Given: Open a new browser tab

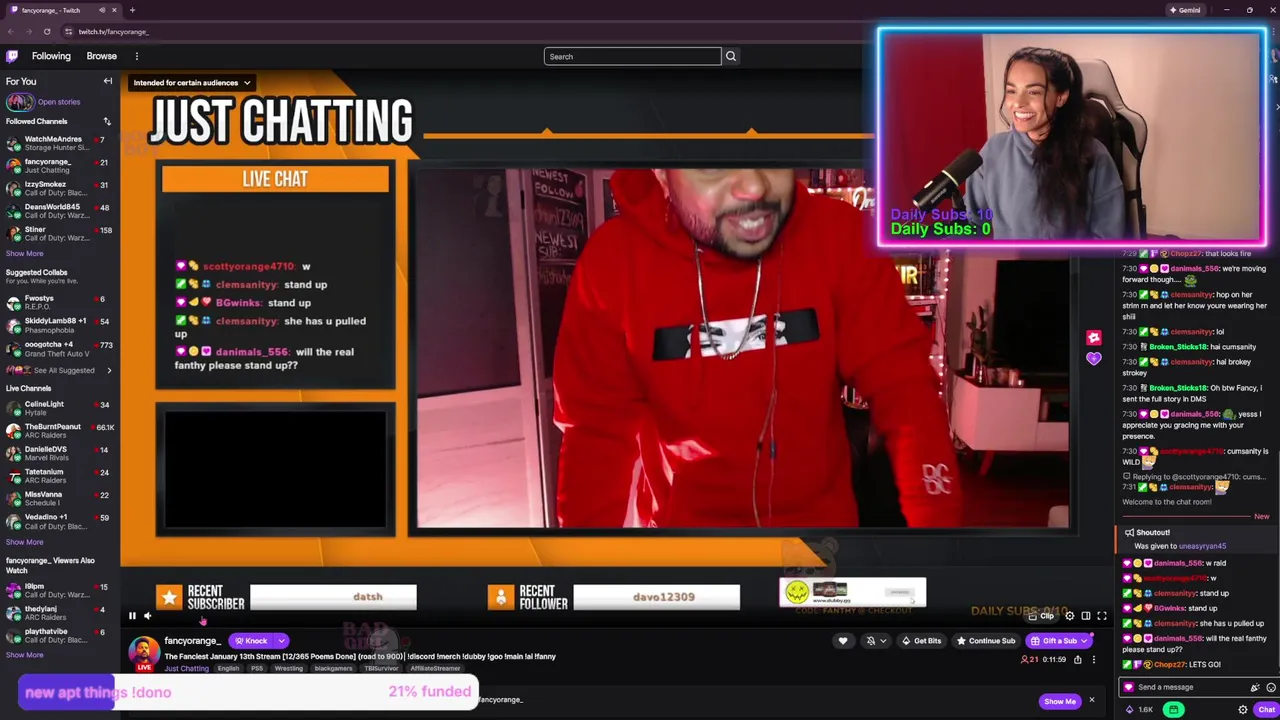Looking at the screenshot, I should [132, 10].
